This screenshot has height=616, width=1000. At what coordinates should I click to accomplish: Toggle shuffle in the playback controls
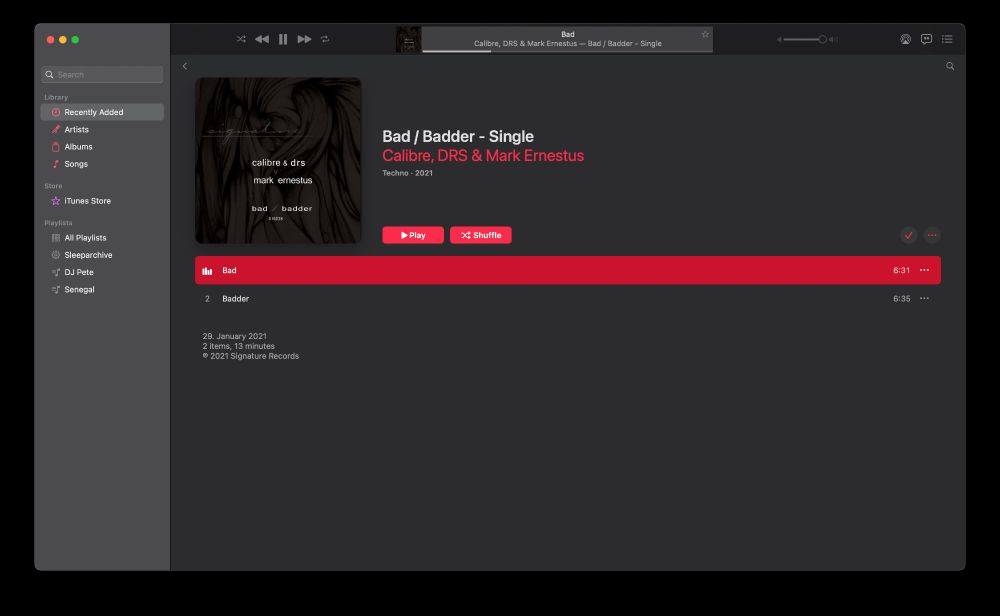241,39
